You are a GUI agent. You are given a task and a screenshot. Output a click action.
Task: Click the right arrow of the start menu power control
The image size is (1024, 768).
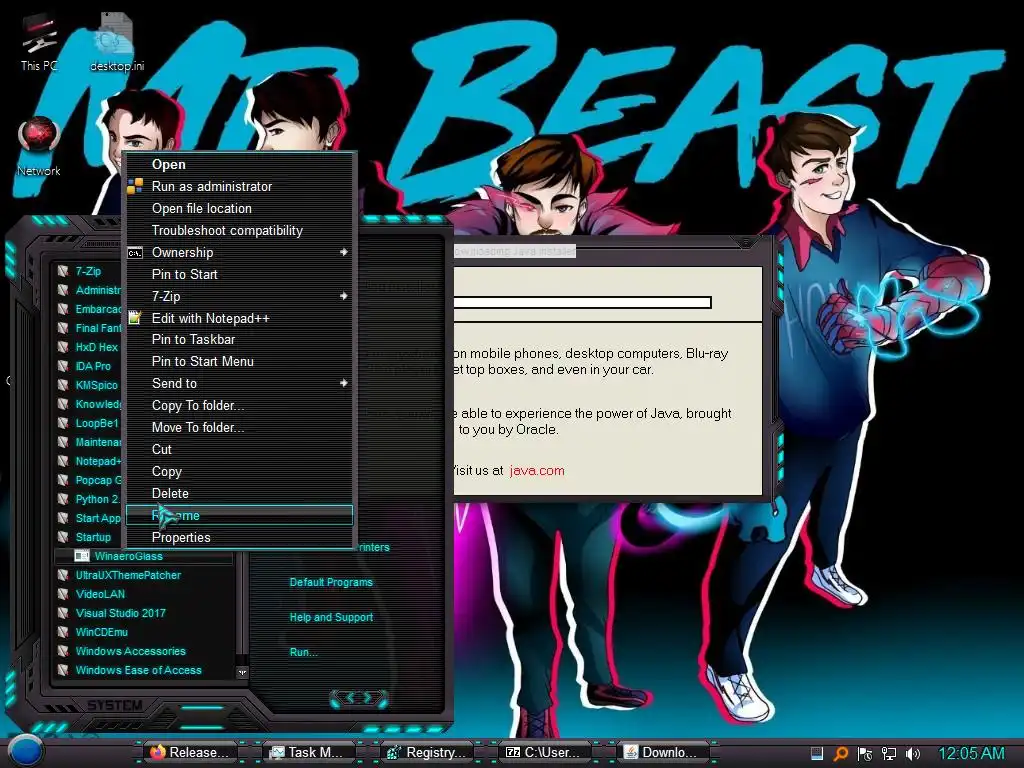pyautogui.click(x=370, y=698)
